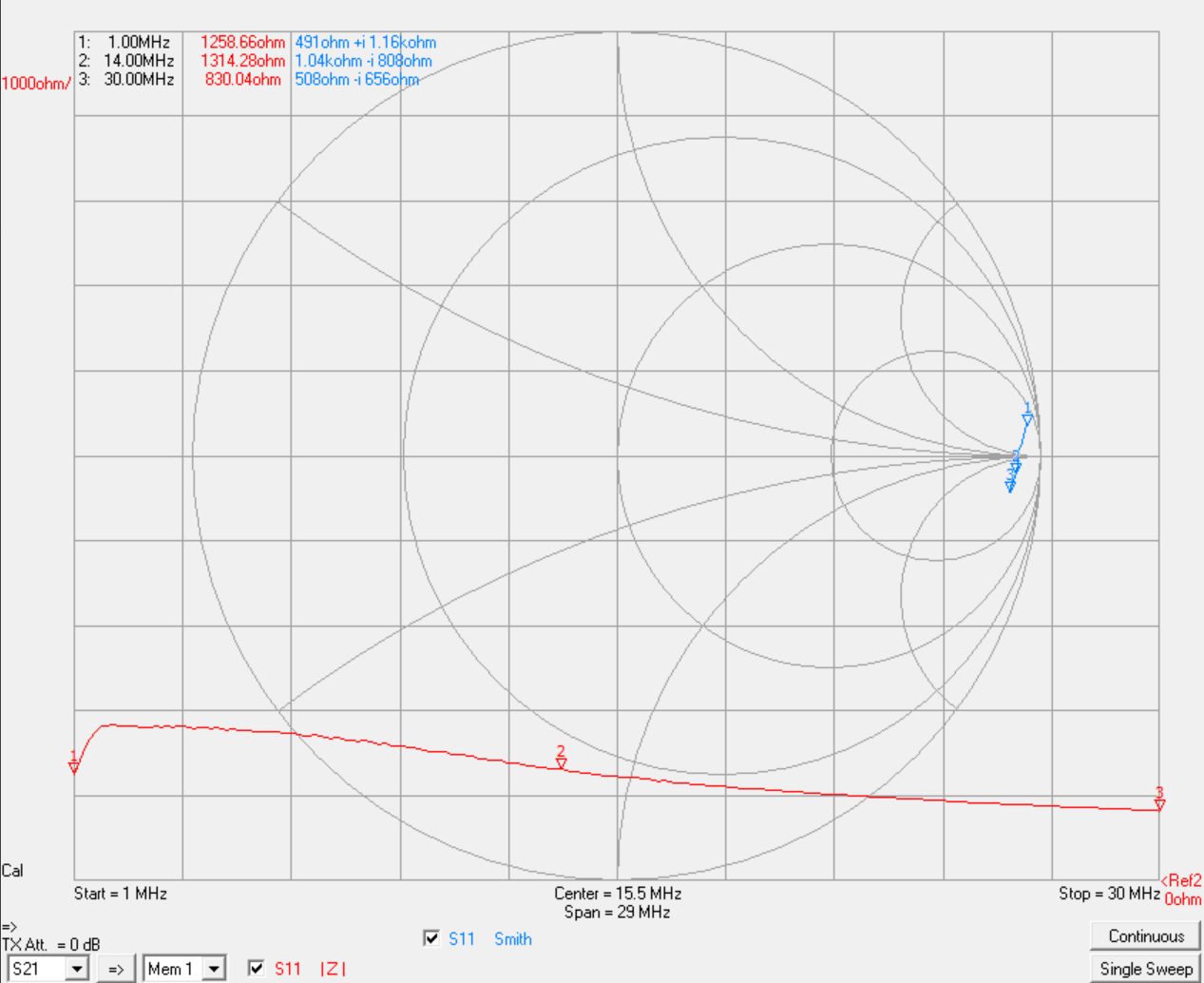Image resolution: width=1204 pixels, height=983 pixels.
Task: Select red marker 1 on the |Z| trace
Action: pyautogui.click(x=74, y=762)
